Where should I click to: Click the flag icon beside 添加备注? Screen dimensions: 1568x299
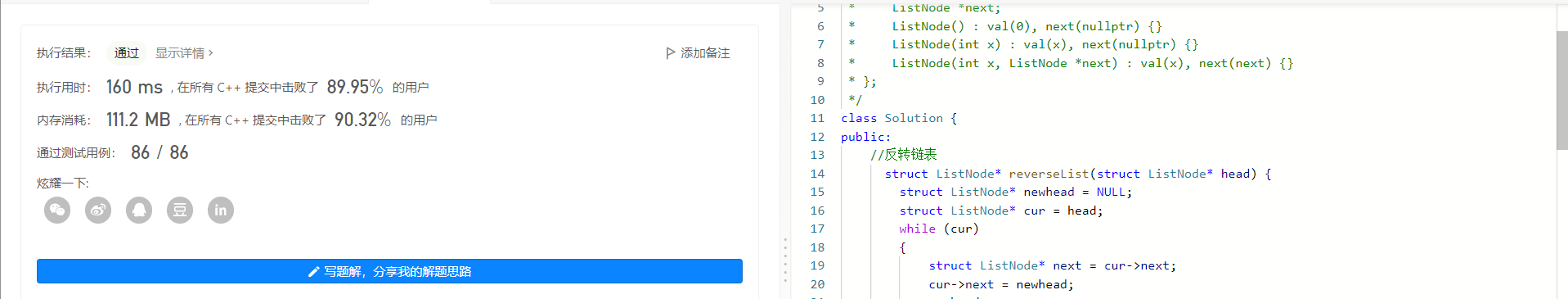(671, 53)
